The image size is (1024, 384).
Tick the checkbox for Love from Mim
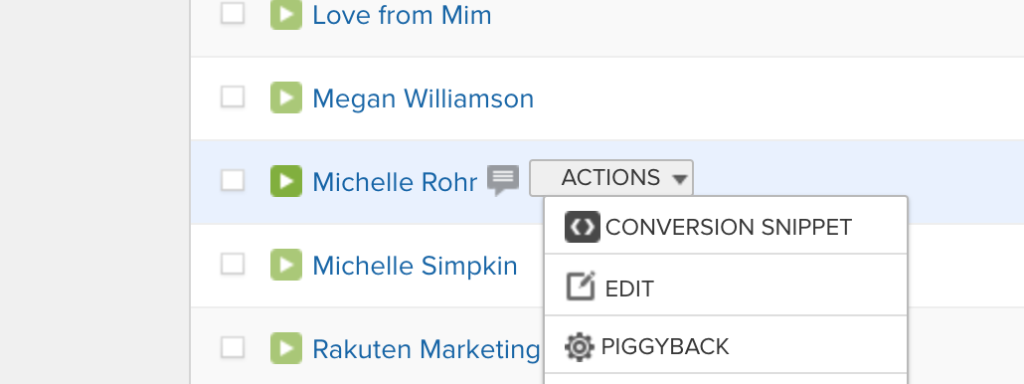pyautogui.click(x=232, y=13)
